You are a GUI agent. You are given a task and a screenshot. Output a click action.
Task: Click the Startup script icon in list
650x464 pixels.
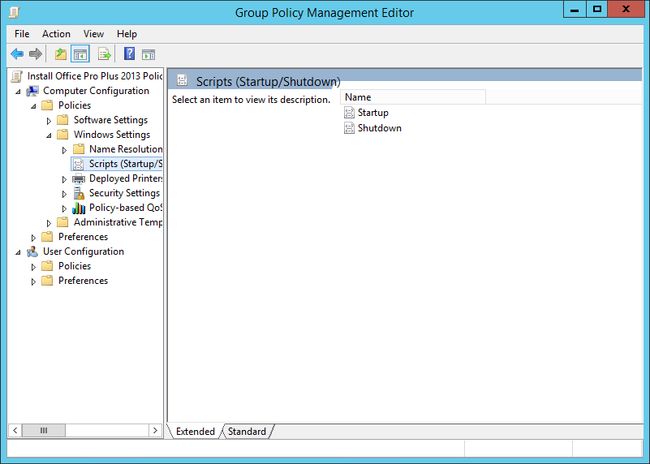point(349,113)
